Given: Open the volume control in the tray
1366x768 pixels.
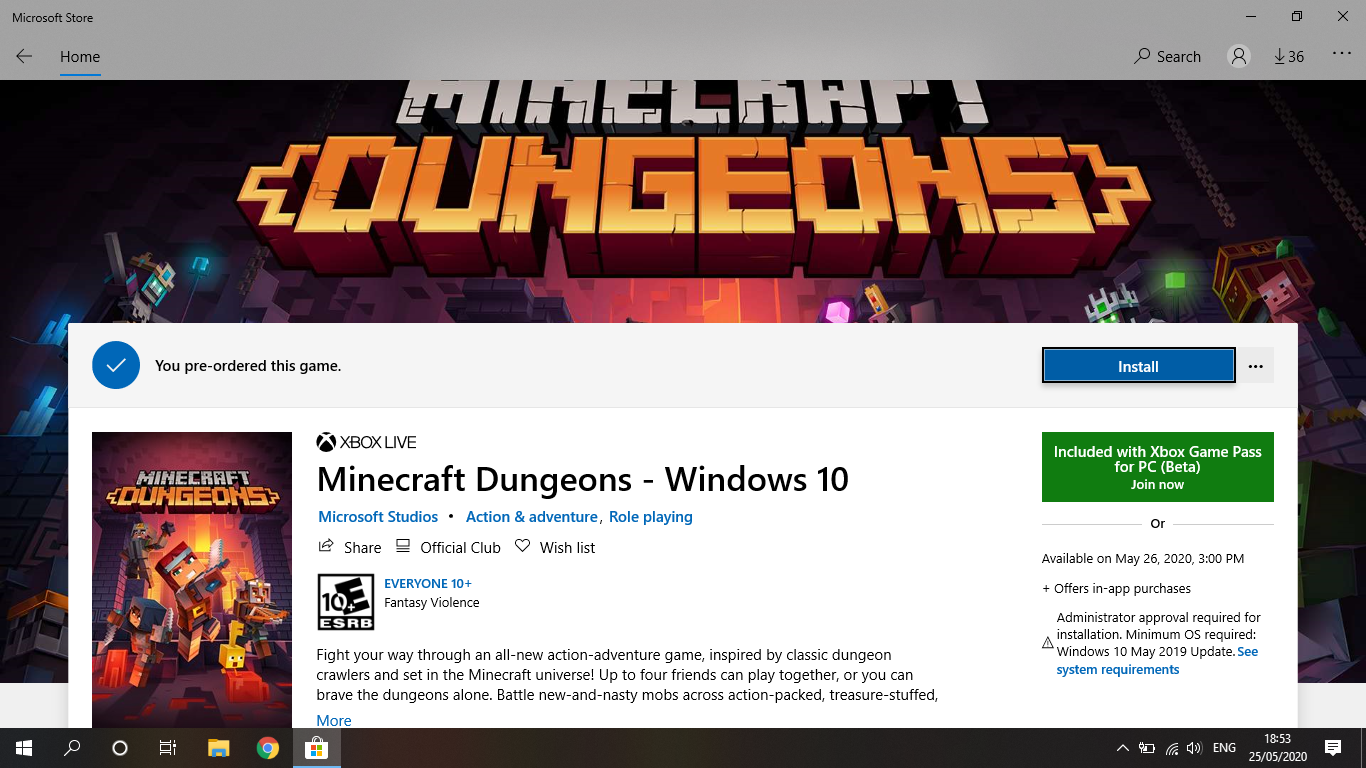Looking at the screenshot, I should tap(1195, 748).
